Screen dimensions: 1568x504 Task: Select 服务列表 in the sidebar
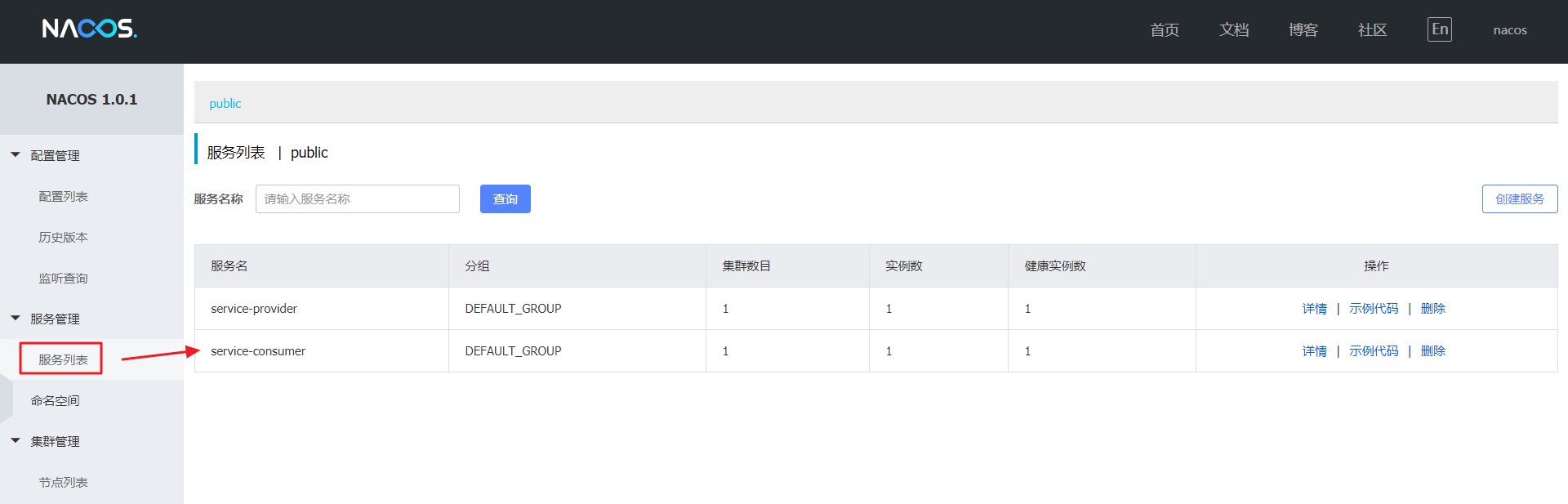coord(63,359)
